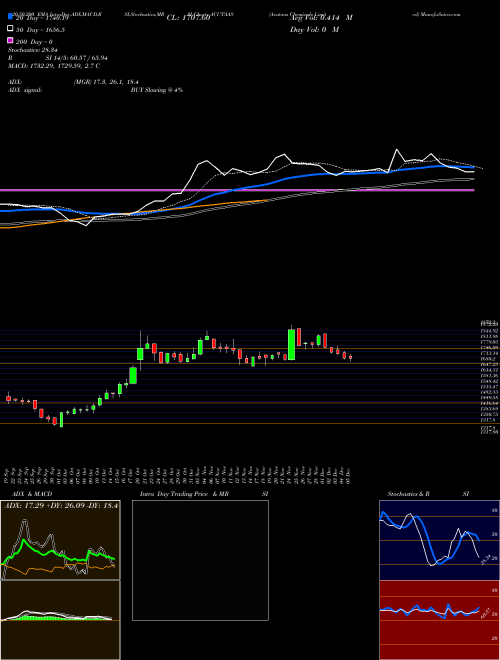
Task: Click the last red candlestick on the chart
Action: click(350, 357)
